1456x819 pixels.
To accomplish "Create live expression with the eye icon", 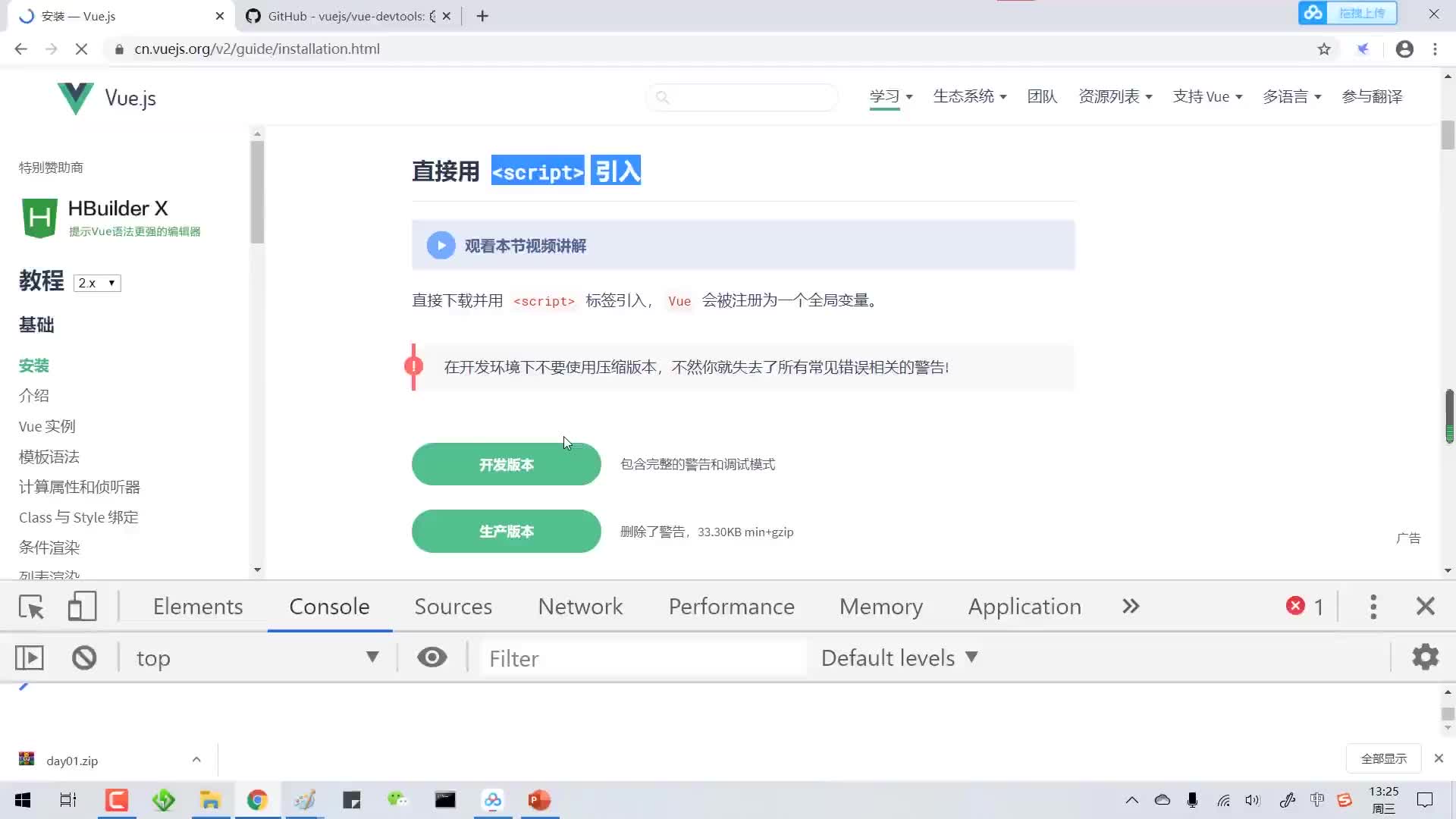I will 431,657.
